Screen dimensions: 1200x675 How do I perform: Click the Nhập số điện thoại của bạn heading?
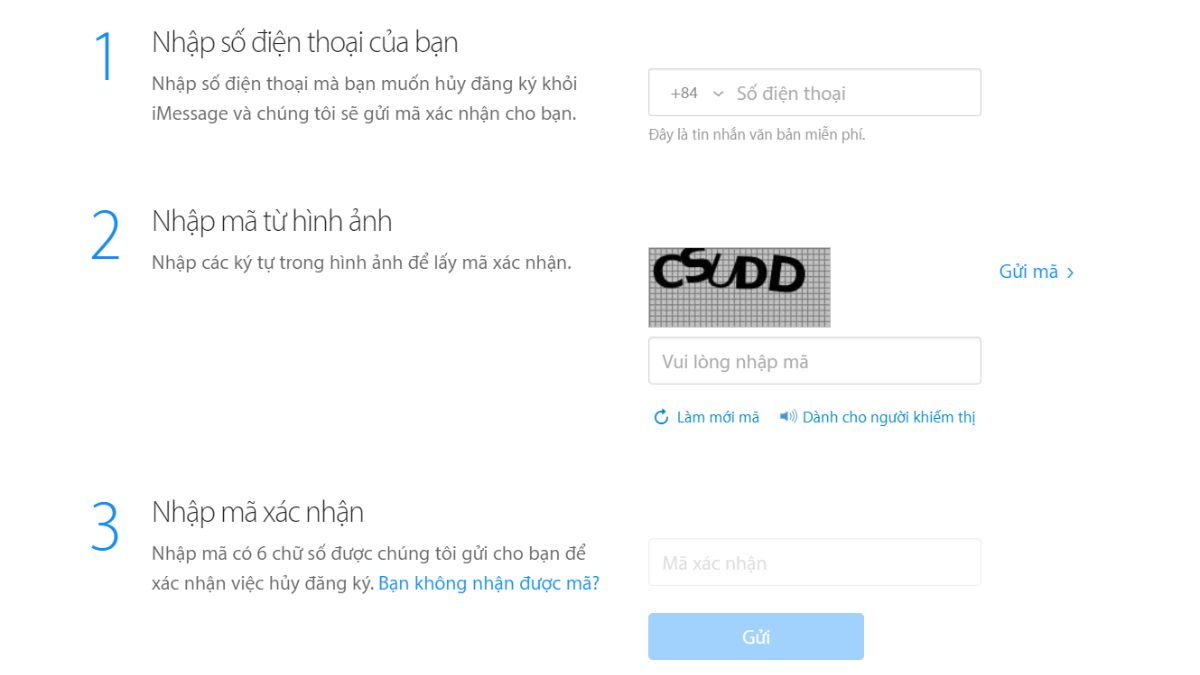pos(305,42)
